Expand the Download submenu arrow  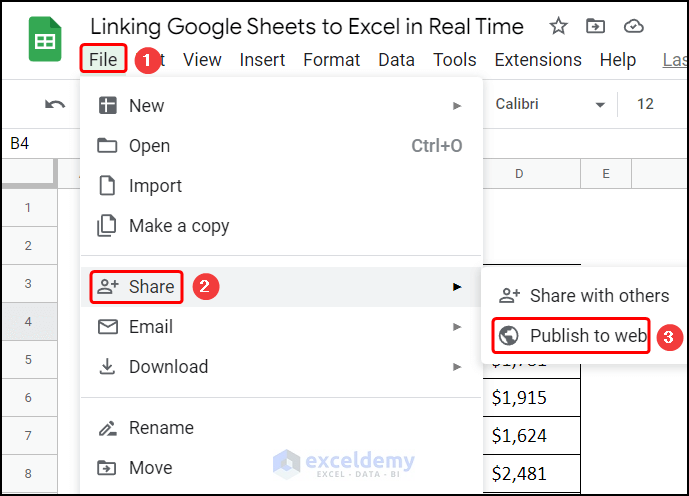click(x=457, y=367)
